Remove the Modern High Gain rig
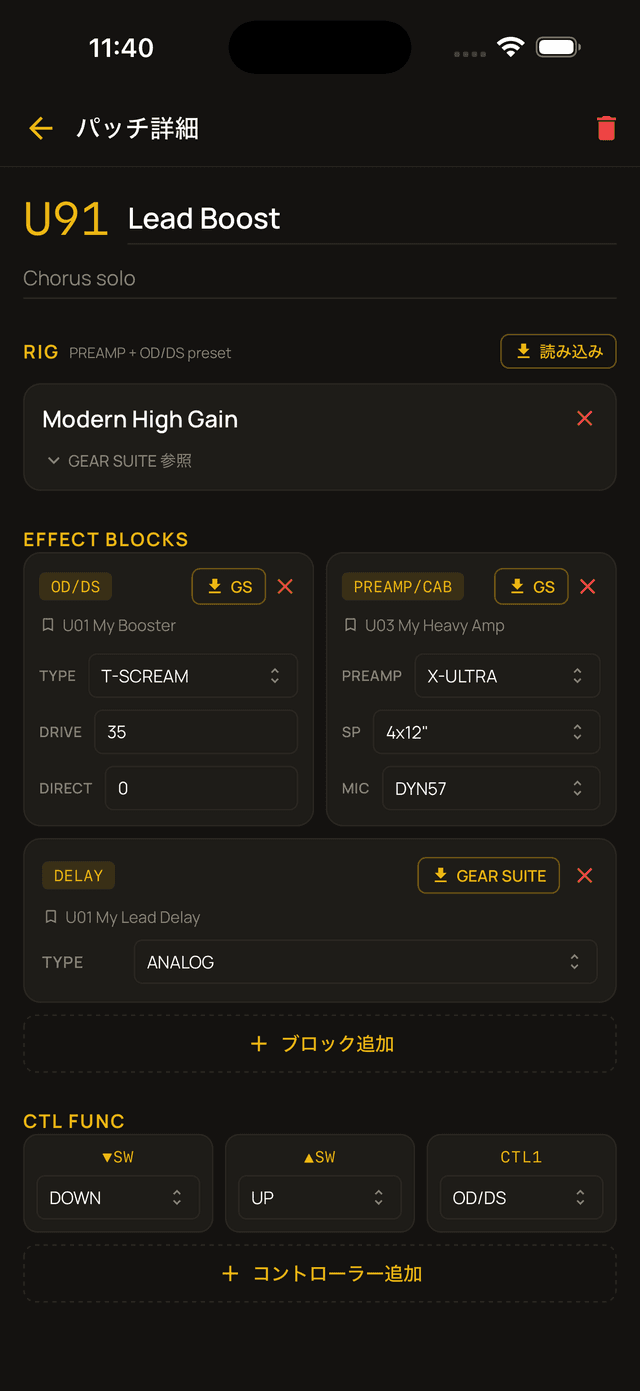Screen dimensions: 640x1391 click(585, 419)
